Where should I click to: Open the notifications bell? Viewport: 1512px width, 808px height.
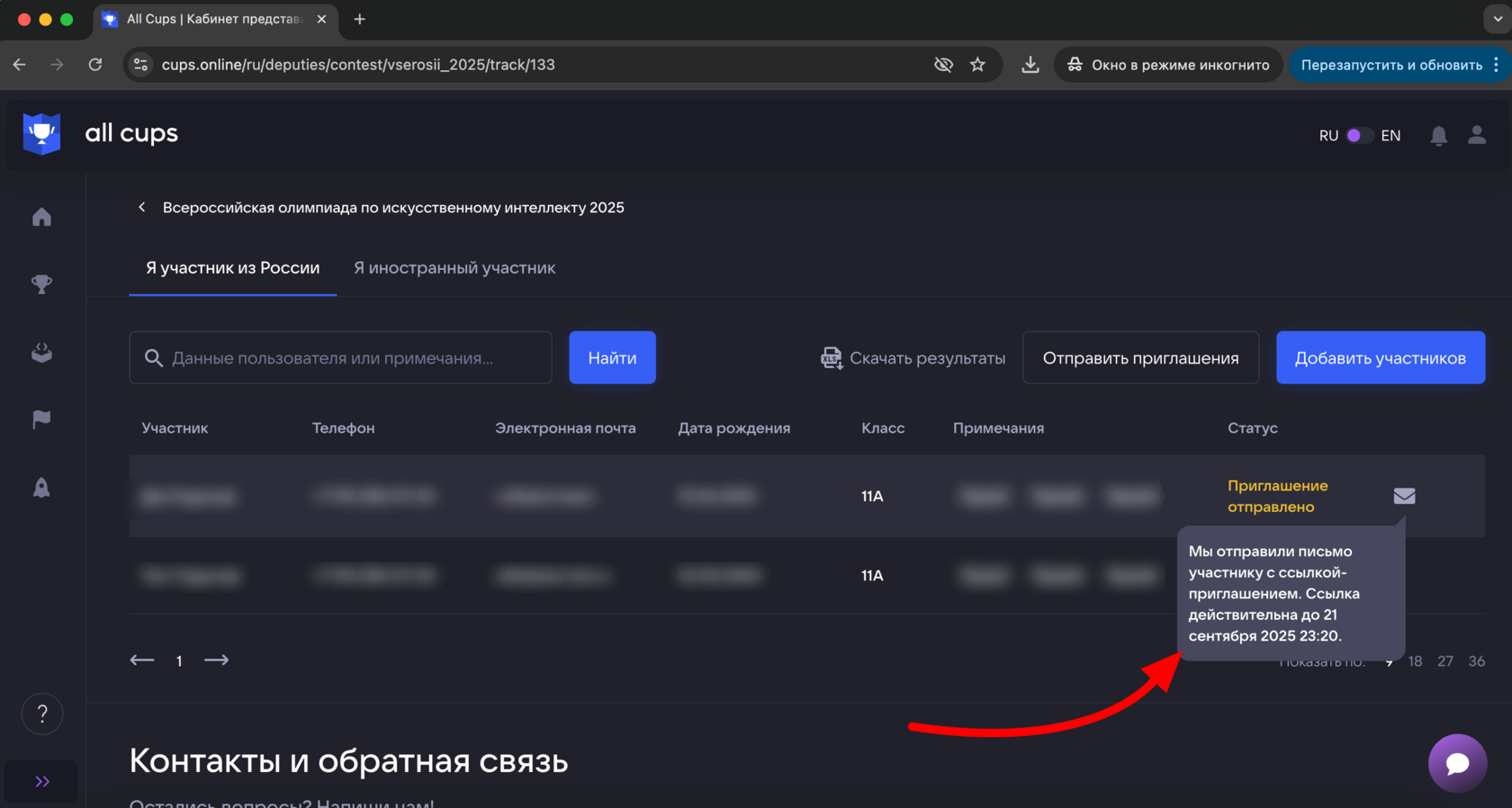(x=1439, y=135)
